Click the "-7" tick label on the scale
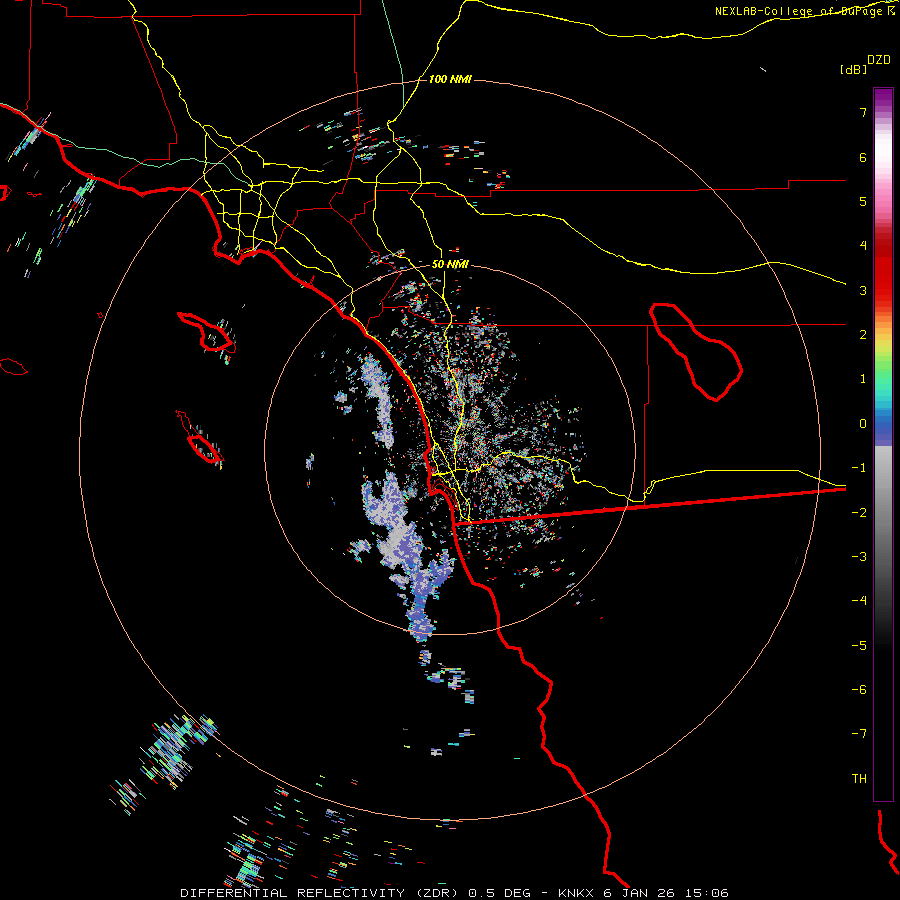The width and height of the screenshot is (900, 900). pos(859,734)
